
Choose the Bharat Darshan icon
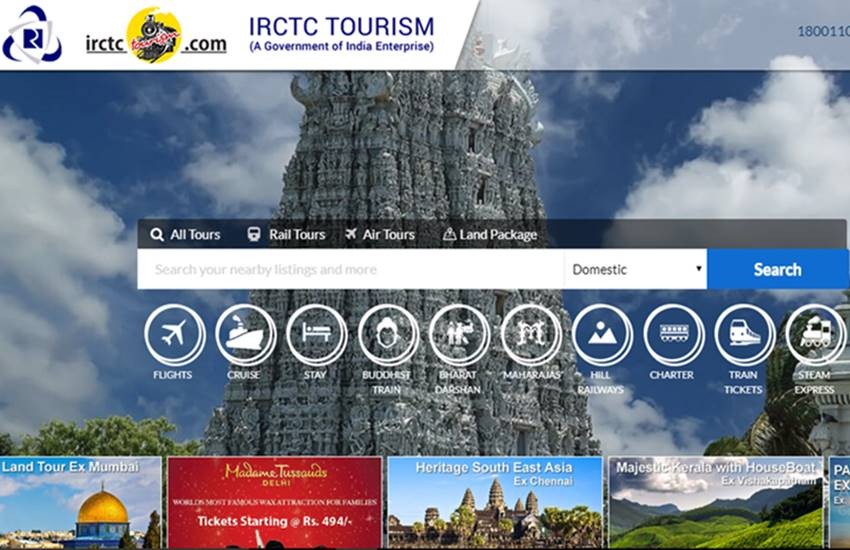pos(459,335)
